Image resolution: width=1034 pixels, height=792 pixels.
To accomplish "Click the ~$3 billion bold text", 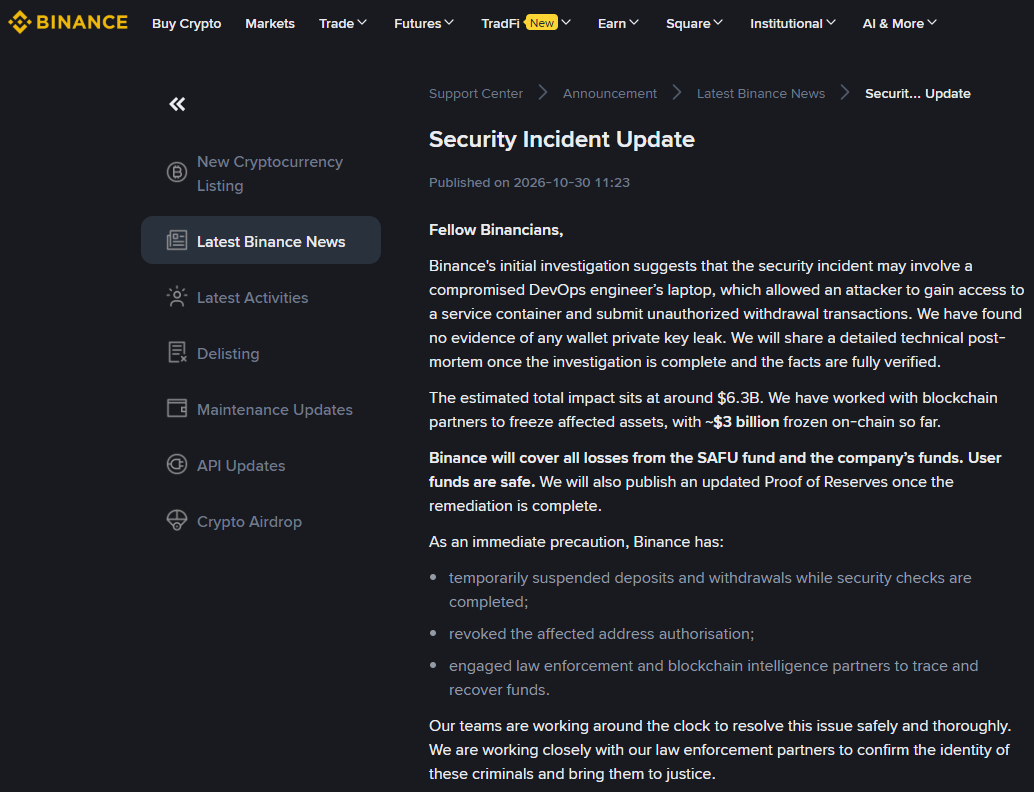I will coord(742,422).
